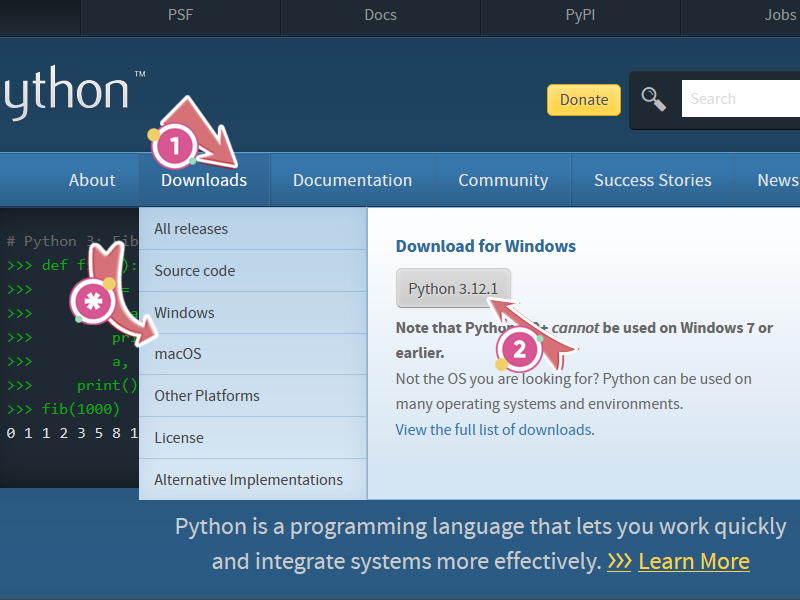
Task: Expand the Documentation menu
Action: 352,180
